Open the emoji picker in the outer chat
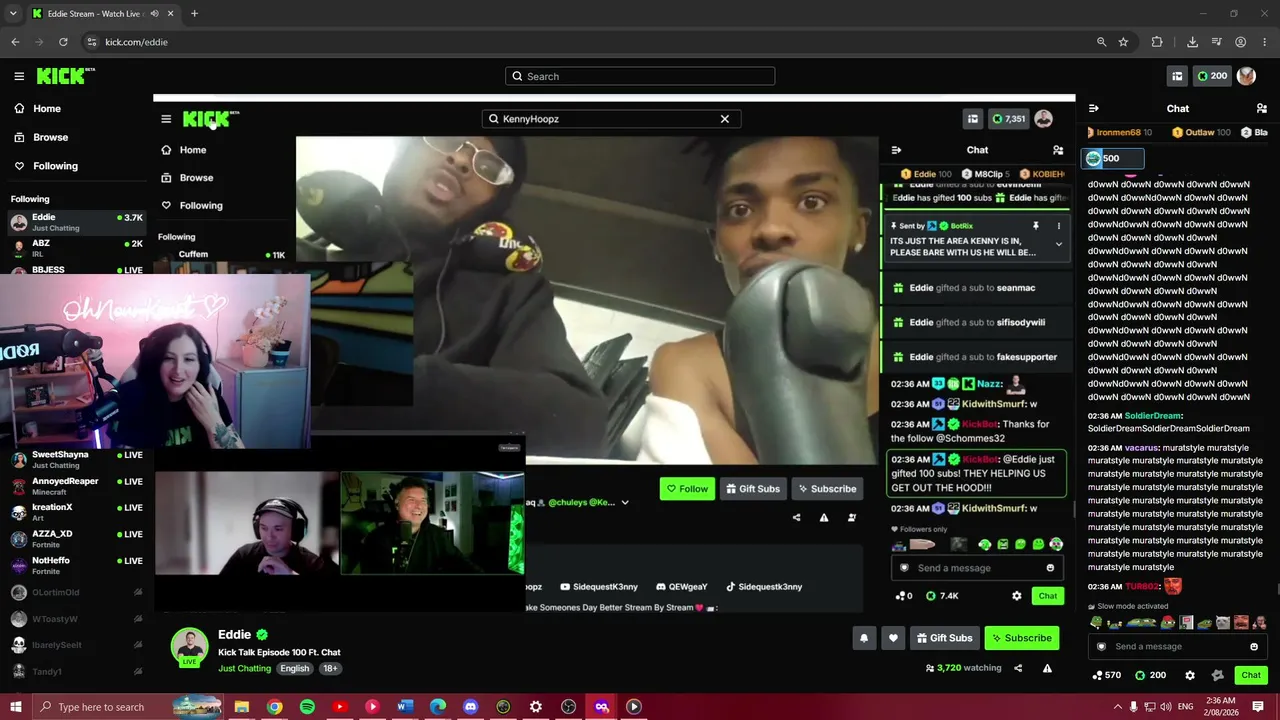 pyautogui.click(x=1254, y=646)
